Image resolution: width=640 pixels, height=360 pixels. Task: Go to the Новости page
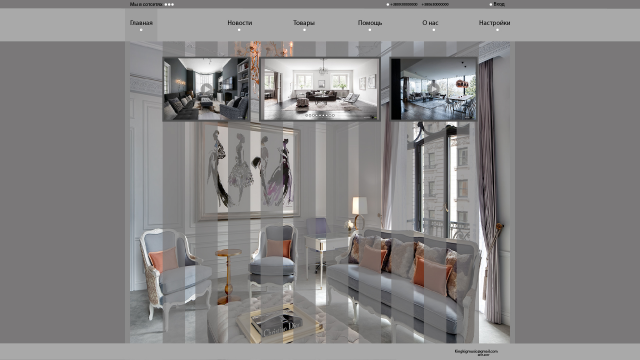tap(240, 23)
